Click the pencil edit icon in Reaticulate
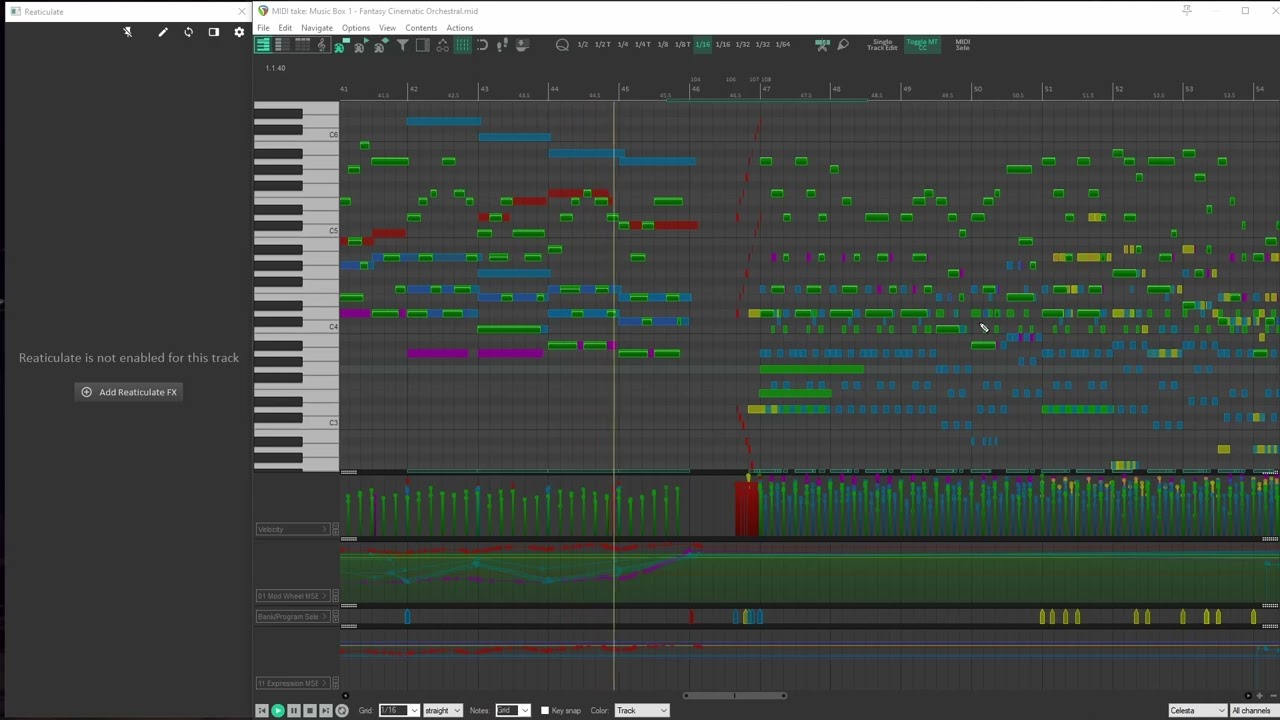 click(x=163, y=32)
